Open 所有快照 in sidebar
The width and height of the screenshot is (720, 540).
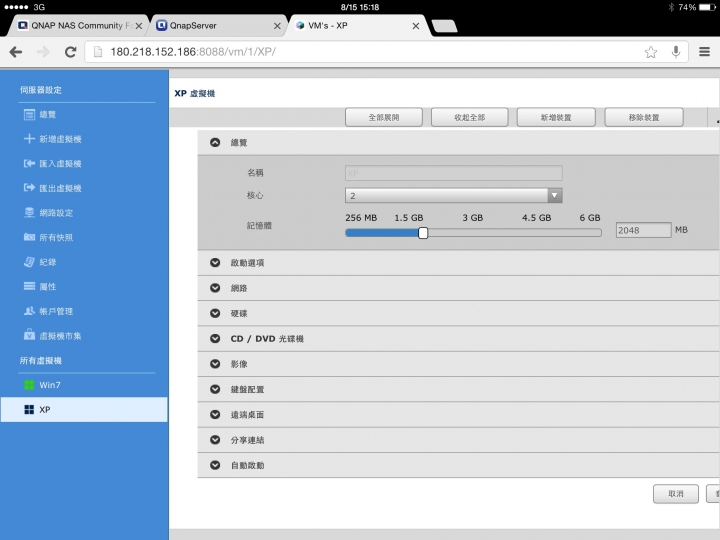coord(56,237)
